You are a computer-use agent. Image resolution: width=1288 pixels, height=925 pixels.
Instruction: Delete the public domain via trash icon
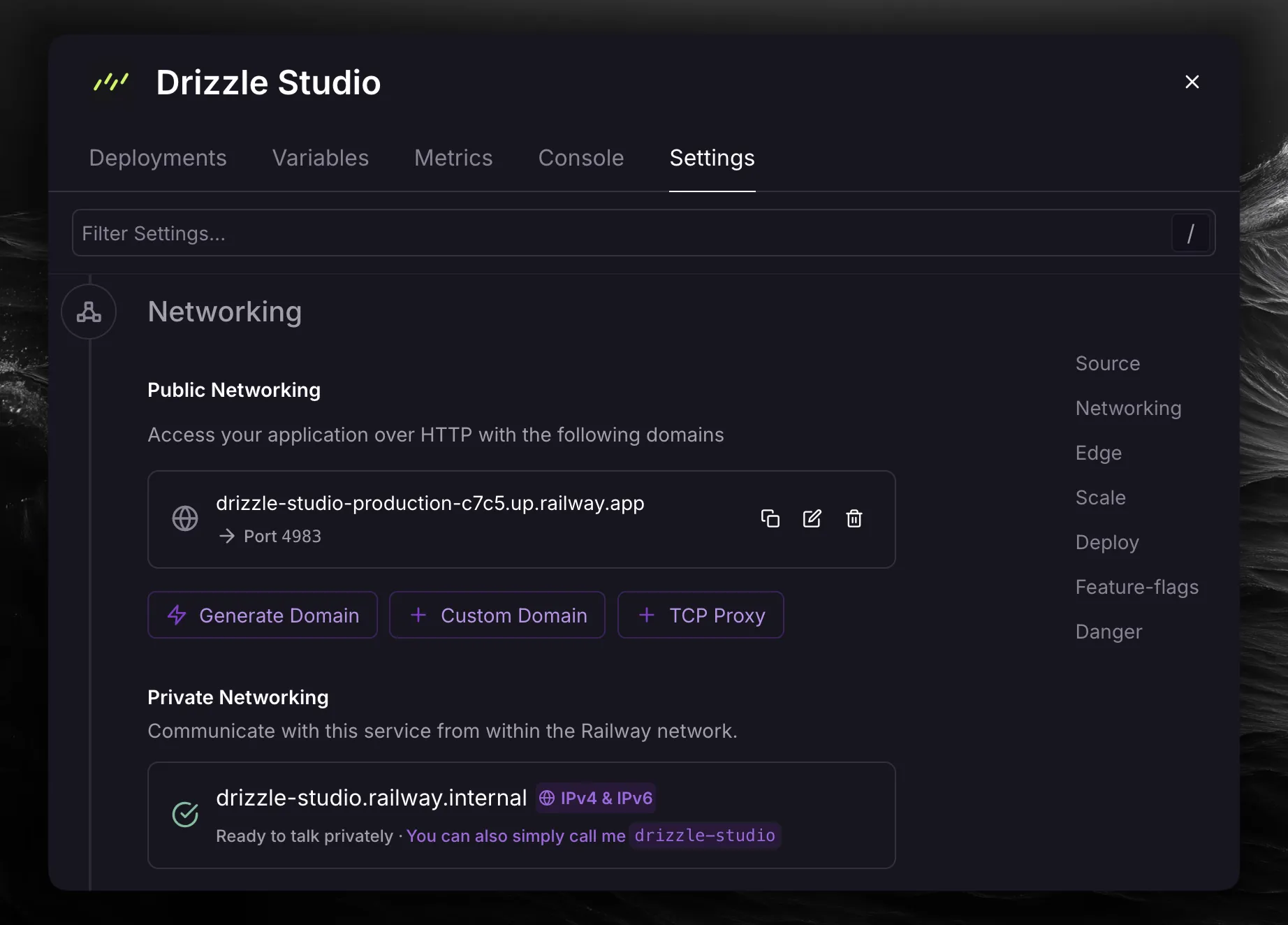click(x=854, y=518)
